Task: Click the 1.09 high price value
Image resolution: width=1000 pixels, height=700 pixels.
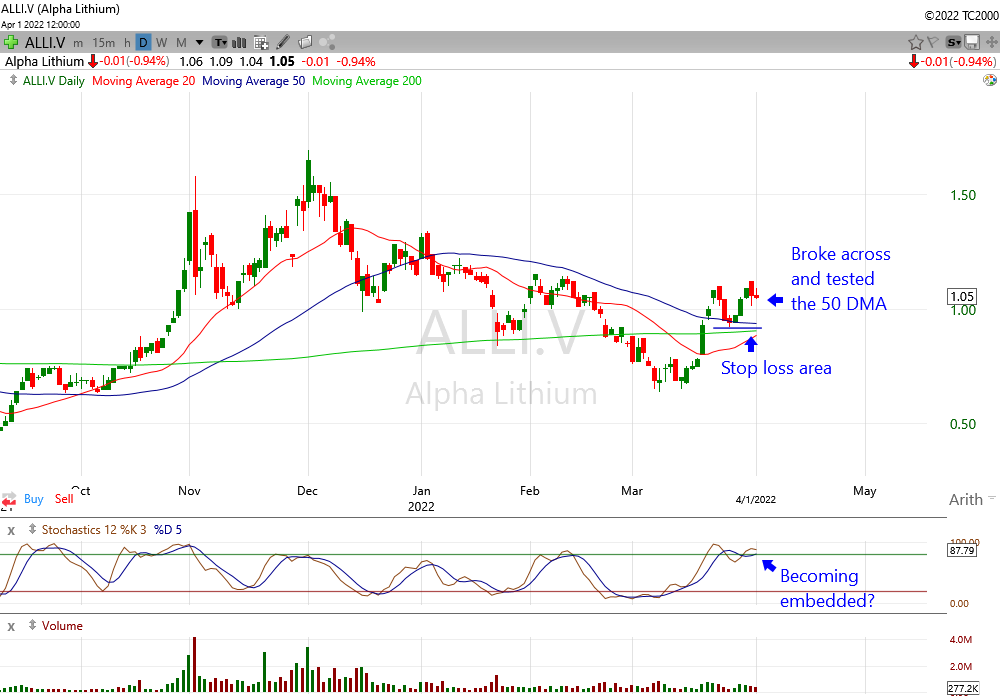Action: (x=221, y=62)
